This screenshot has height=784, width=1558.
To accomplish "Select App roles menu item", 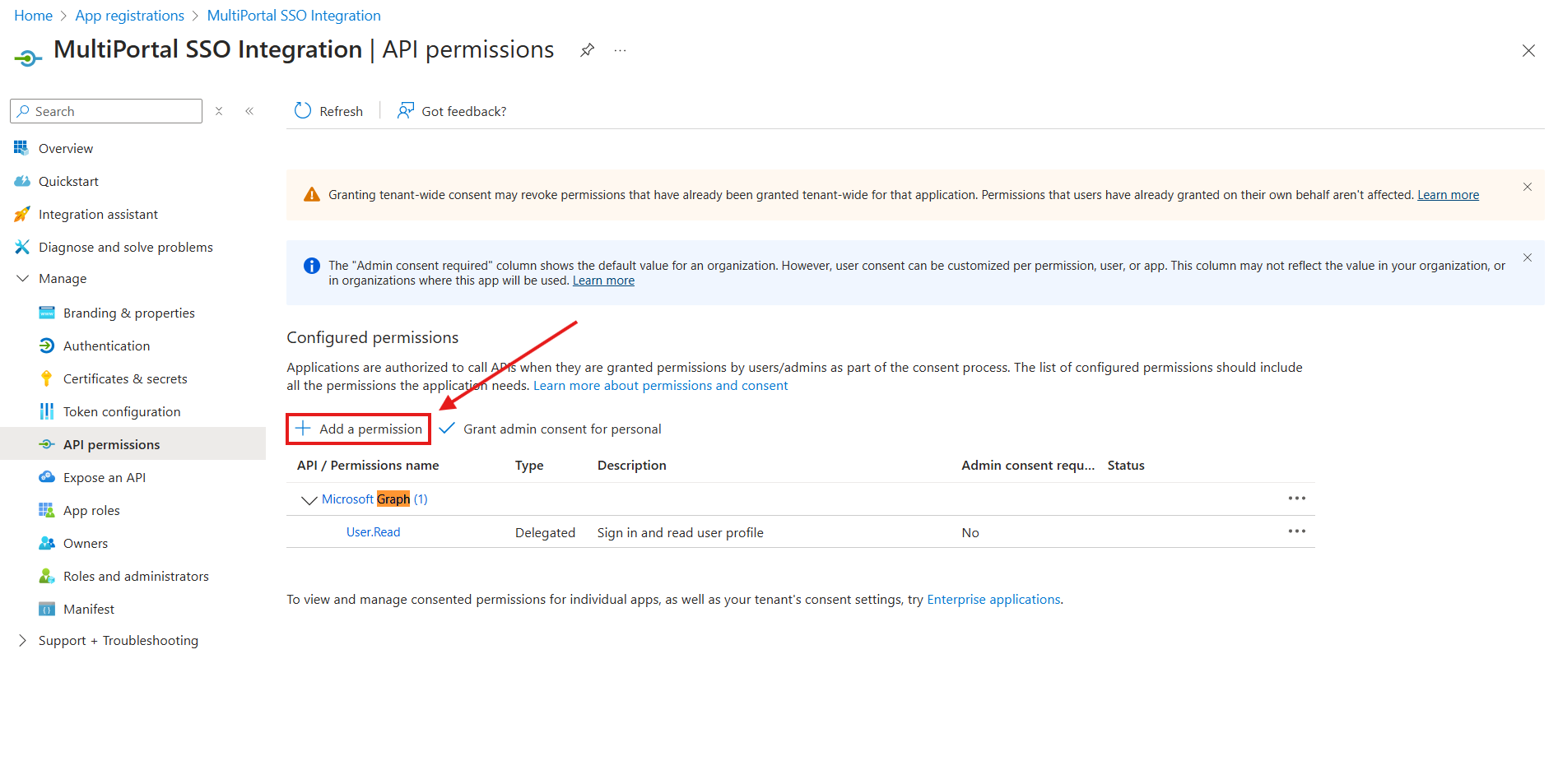I will pos(91,510).
